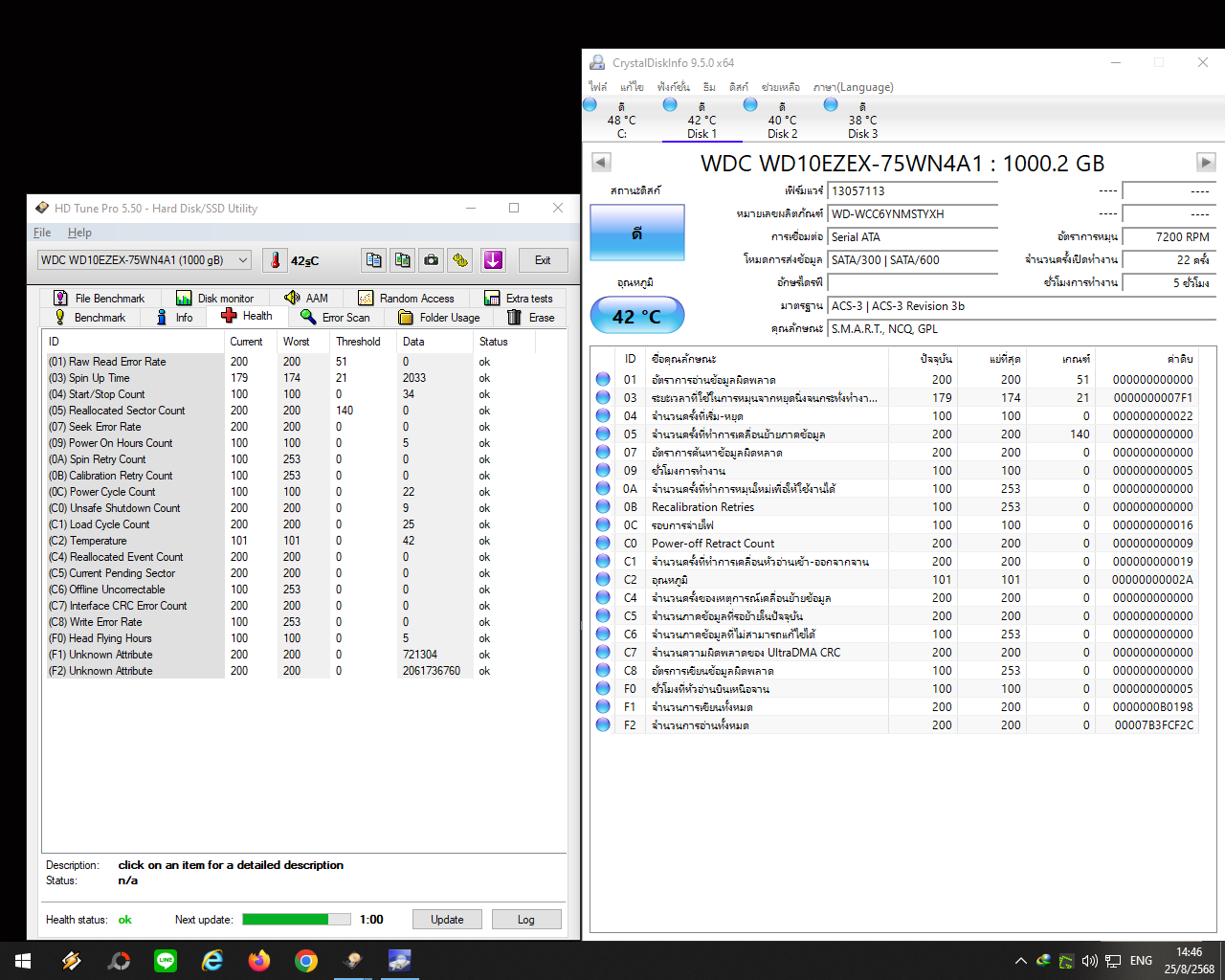Select the Disk 2 status at 40 °C
This screenshot has height=980, width=1225.
coord(782,121)
